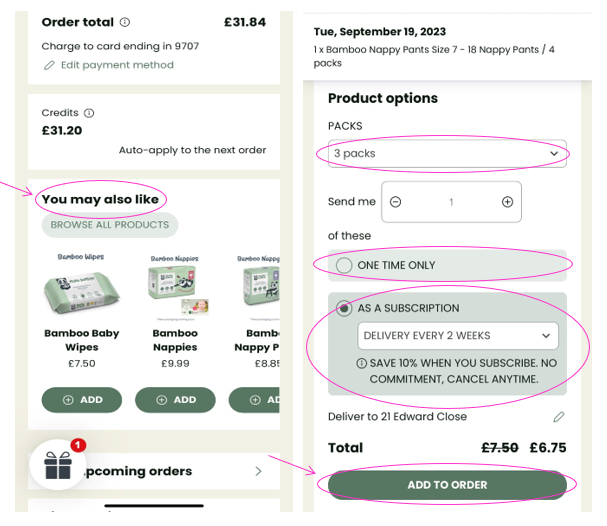Image resolution: width=607 pixels, height=526 pixels.
Task: Click the edit pencil next to delivery address
Action: 558,416
